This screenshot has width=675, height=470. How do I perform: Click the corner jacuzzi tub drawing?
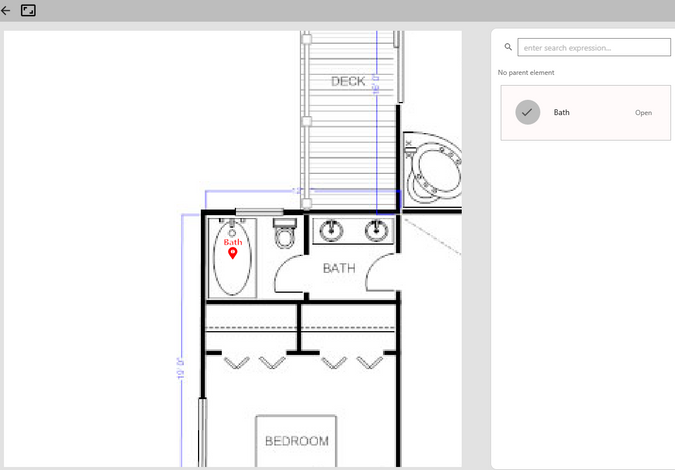[432, 171]
